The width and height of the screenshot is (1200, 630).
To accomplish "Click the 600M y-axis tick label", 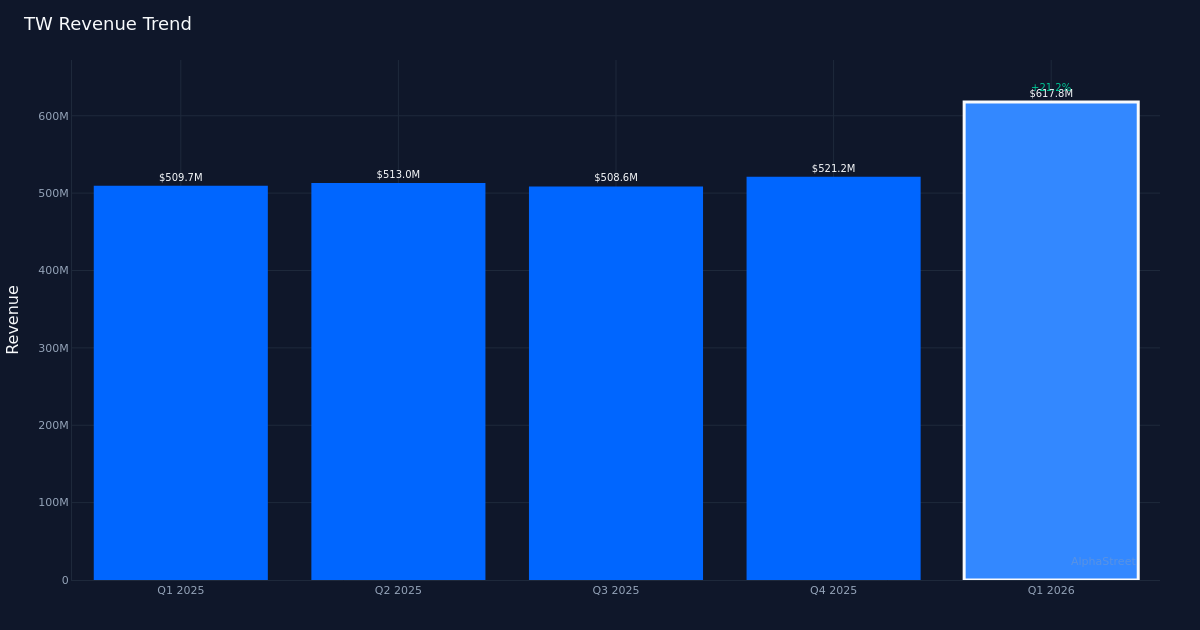I will coord(55,114).
